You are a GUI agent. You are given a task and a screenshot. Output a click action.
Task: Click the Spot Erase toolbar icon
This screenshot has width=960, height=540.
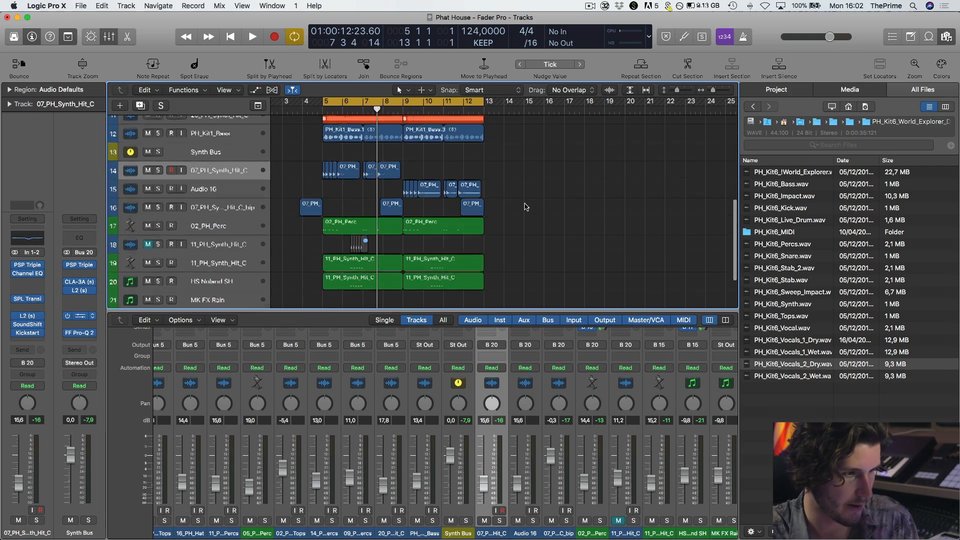coord(194,64)
